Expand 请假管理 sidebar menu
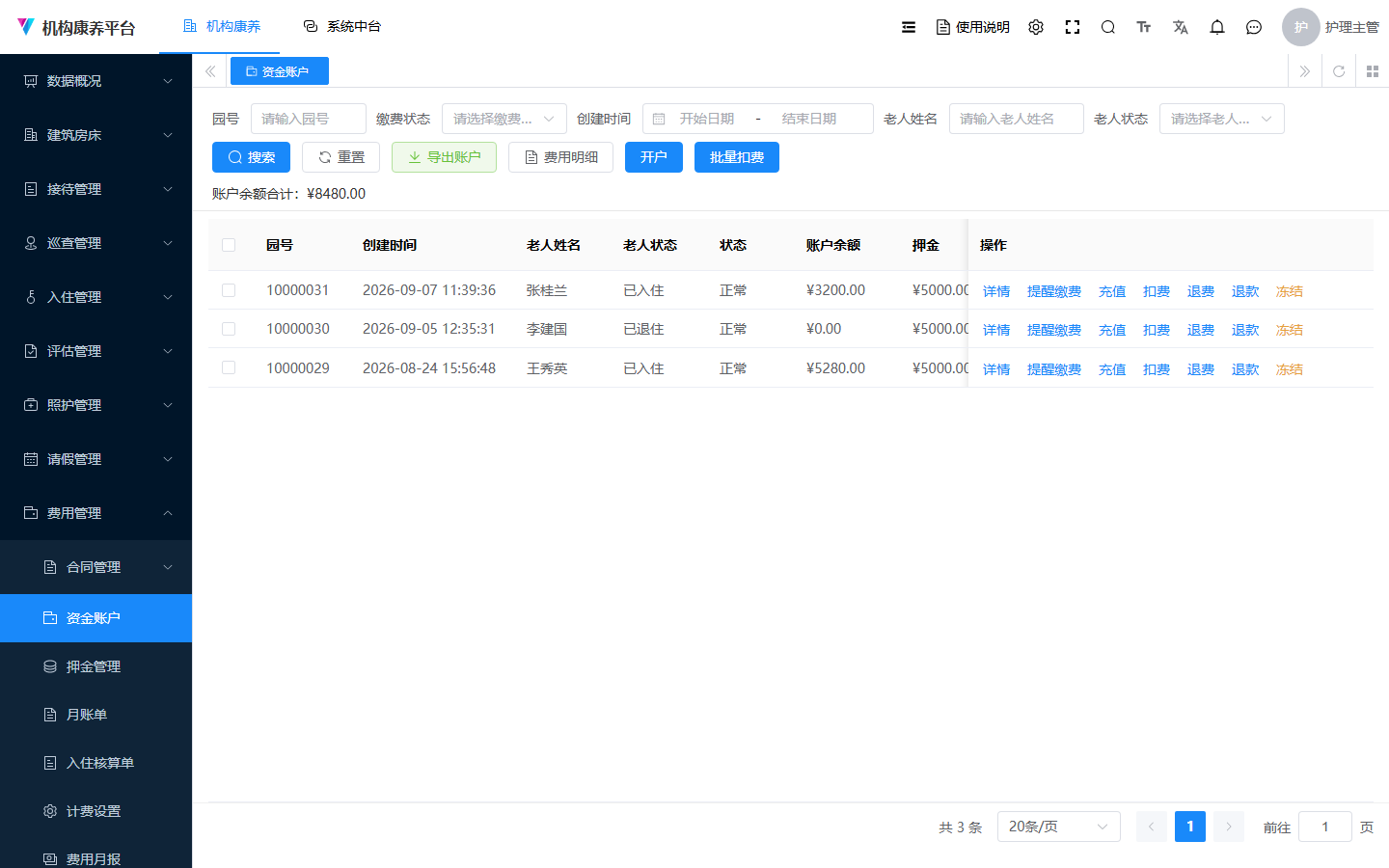Screen dimensions: 1389x868 (x=95, y=459)
